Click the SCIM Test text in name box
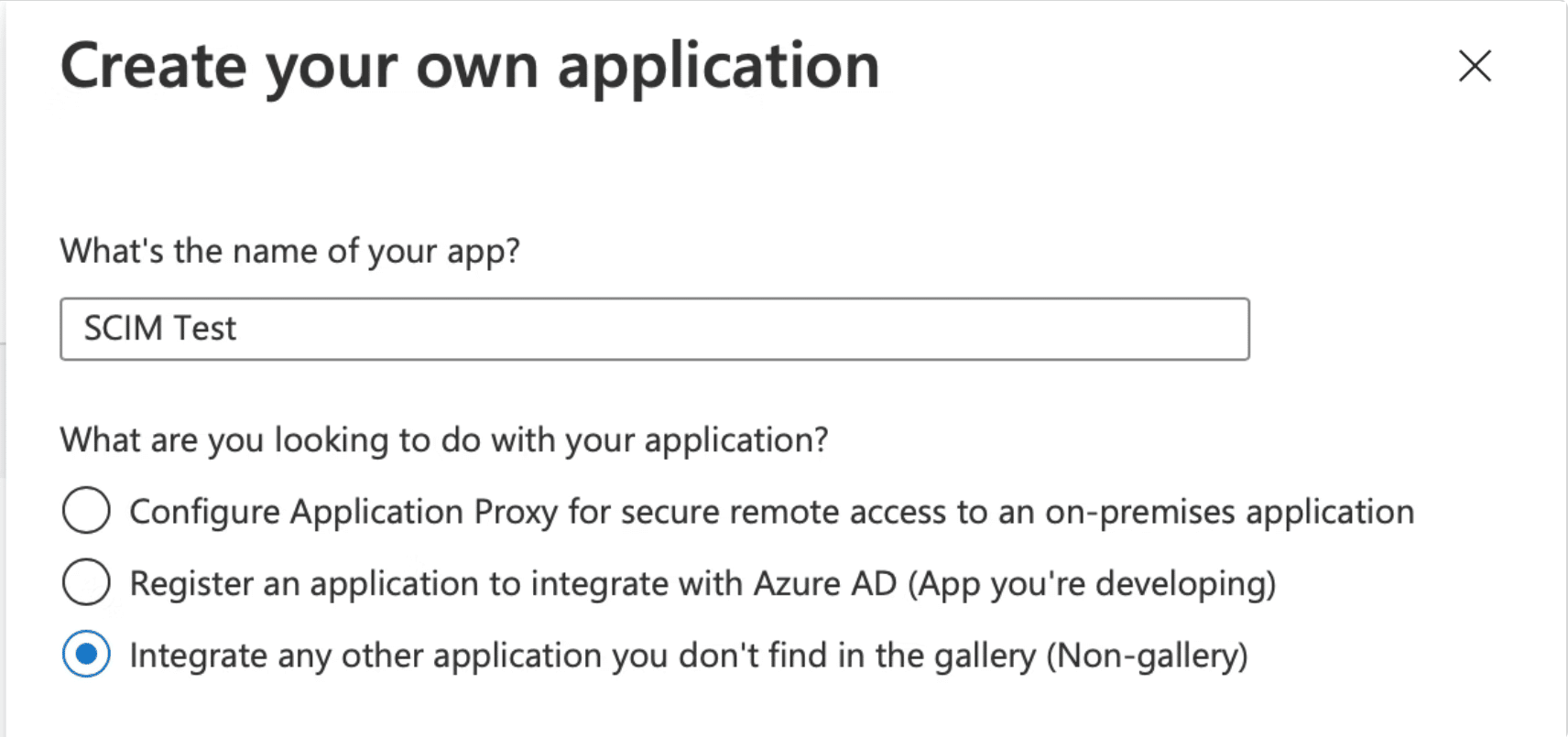The width and height of the screenshot is (1568, 737). point(160,328)
